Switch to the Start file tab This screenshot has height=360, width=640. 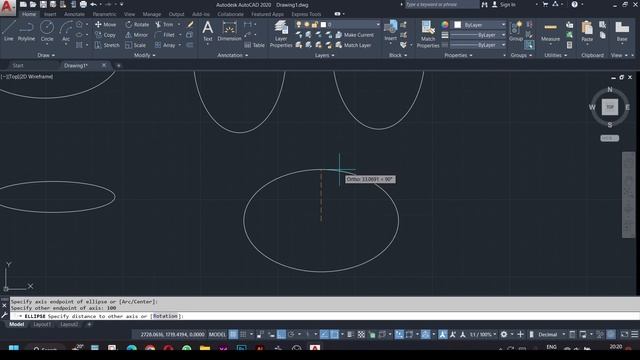click(x=18, y=65)
